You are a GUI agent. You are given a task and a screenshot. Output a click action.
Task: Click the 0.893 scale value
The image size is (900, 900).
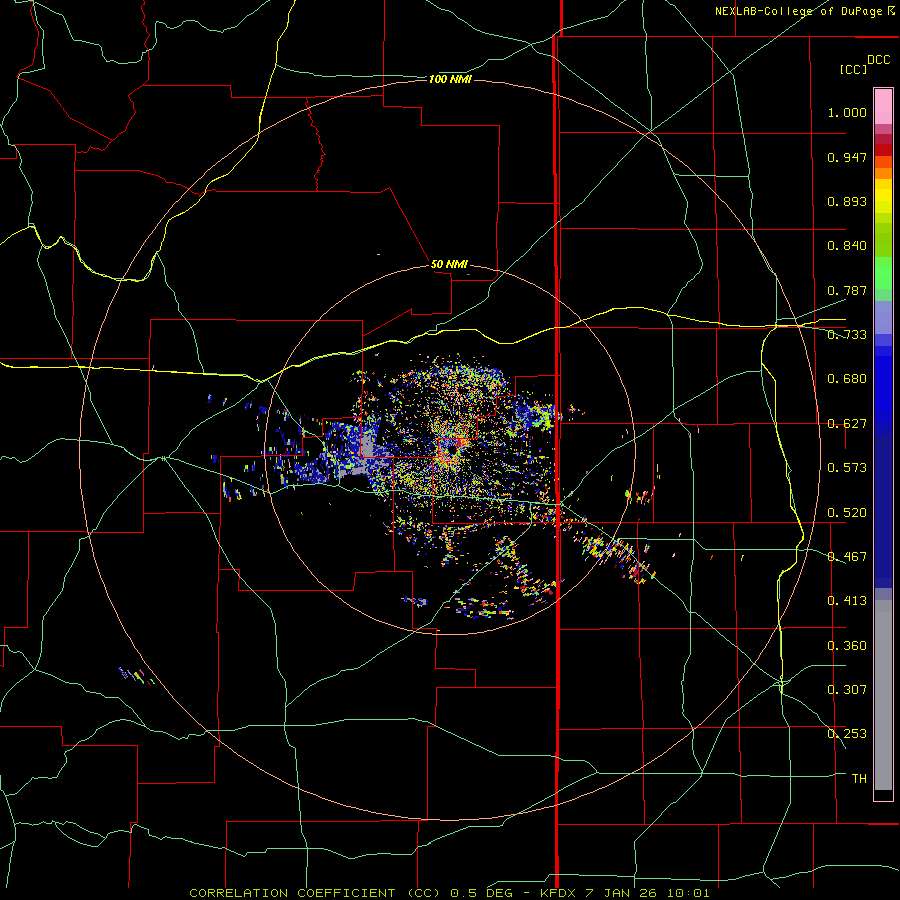[x=847, y=201]
